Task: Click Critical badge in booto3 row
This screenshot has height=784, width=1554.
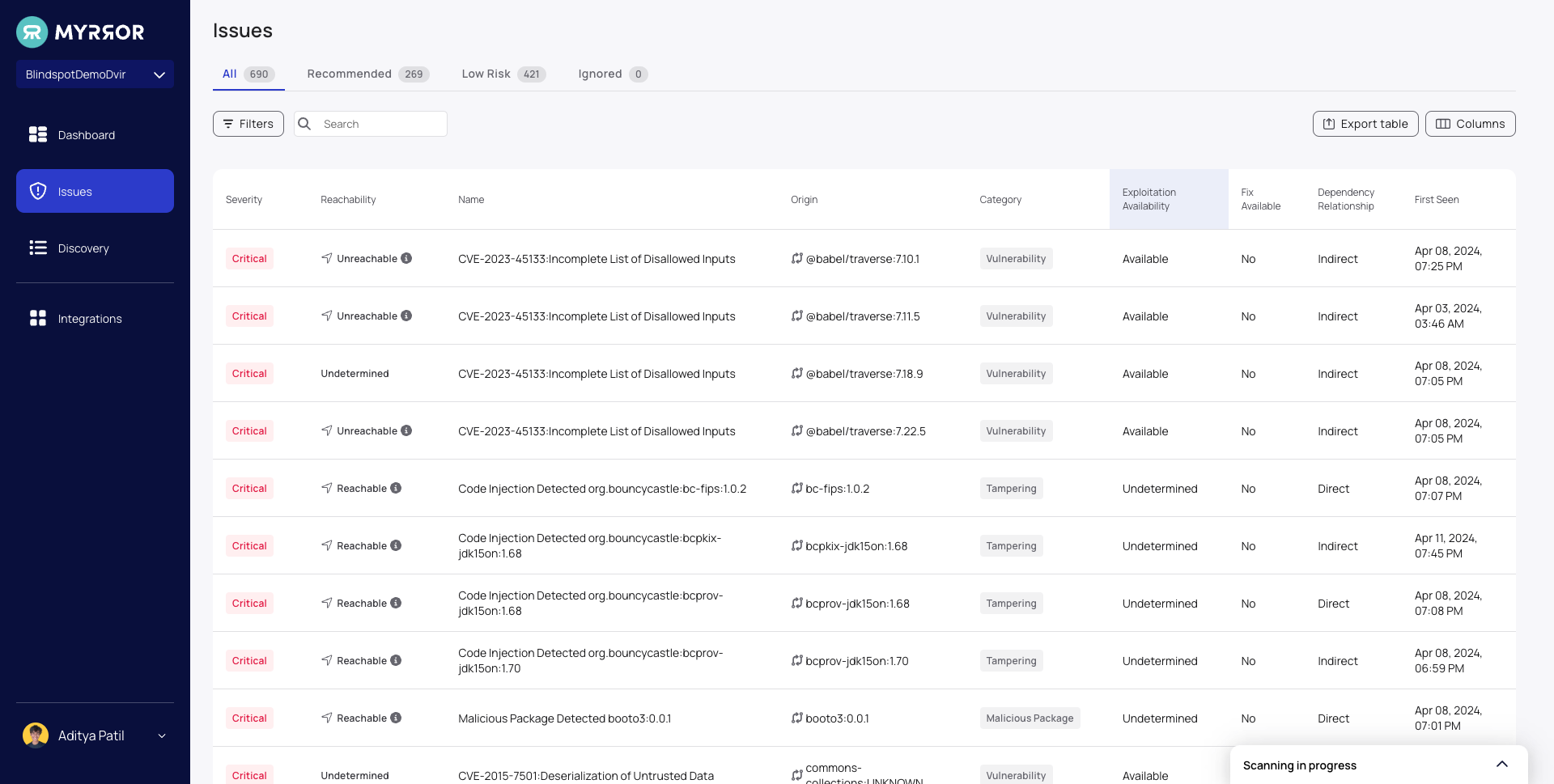Action: coord(249,718)
